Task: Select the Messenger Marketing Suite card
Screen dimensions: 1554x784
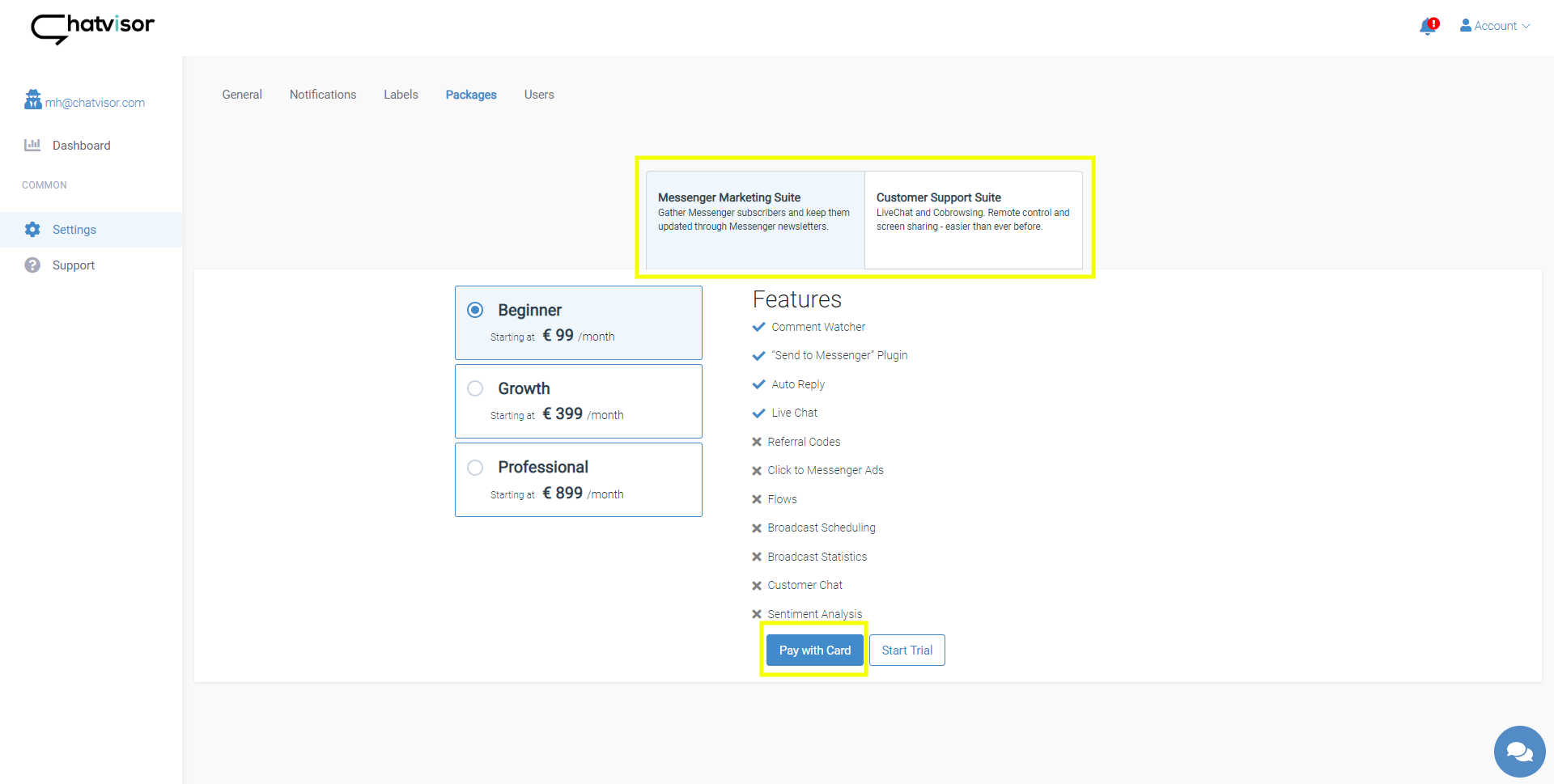Action: coord(755,219)
